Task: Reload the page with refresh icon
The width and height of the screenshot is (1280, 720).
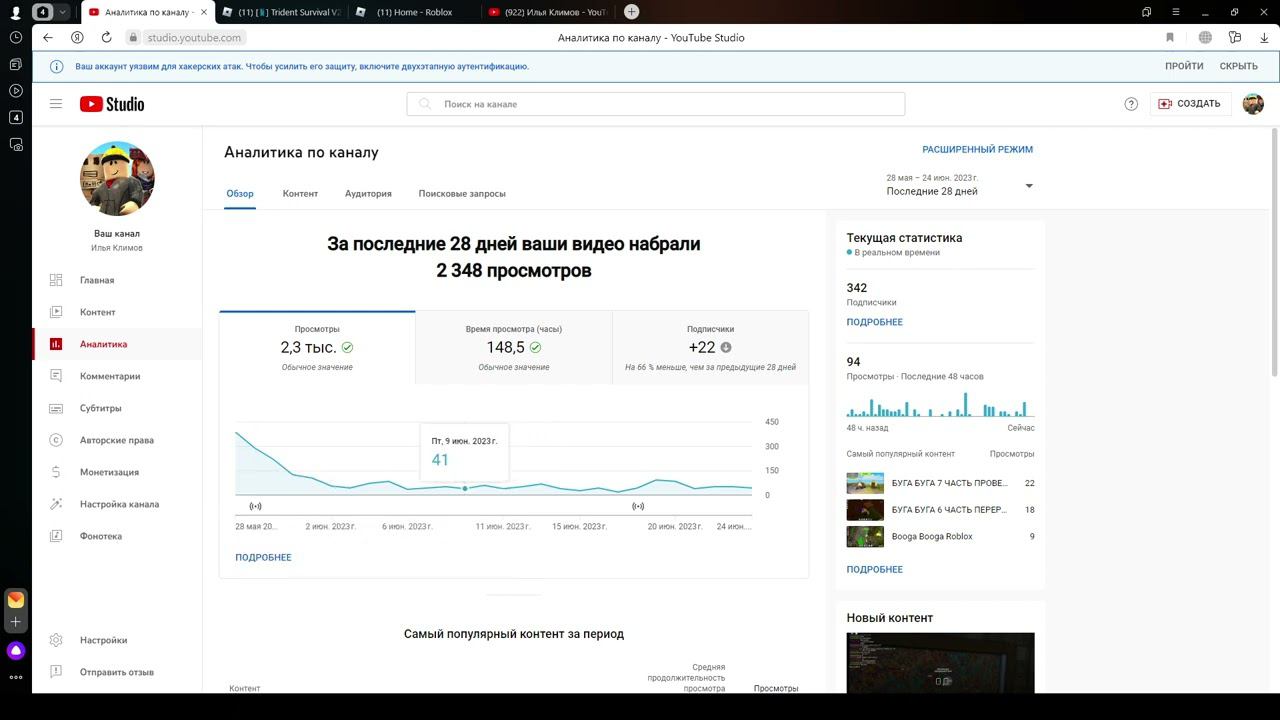Action: click(106, 37)
